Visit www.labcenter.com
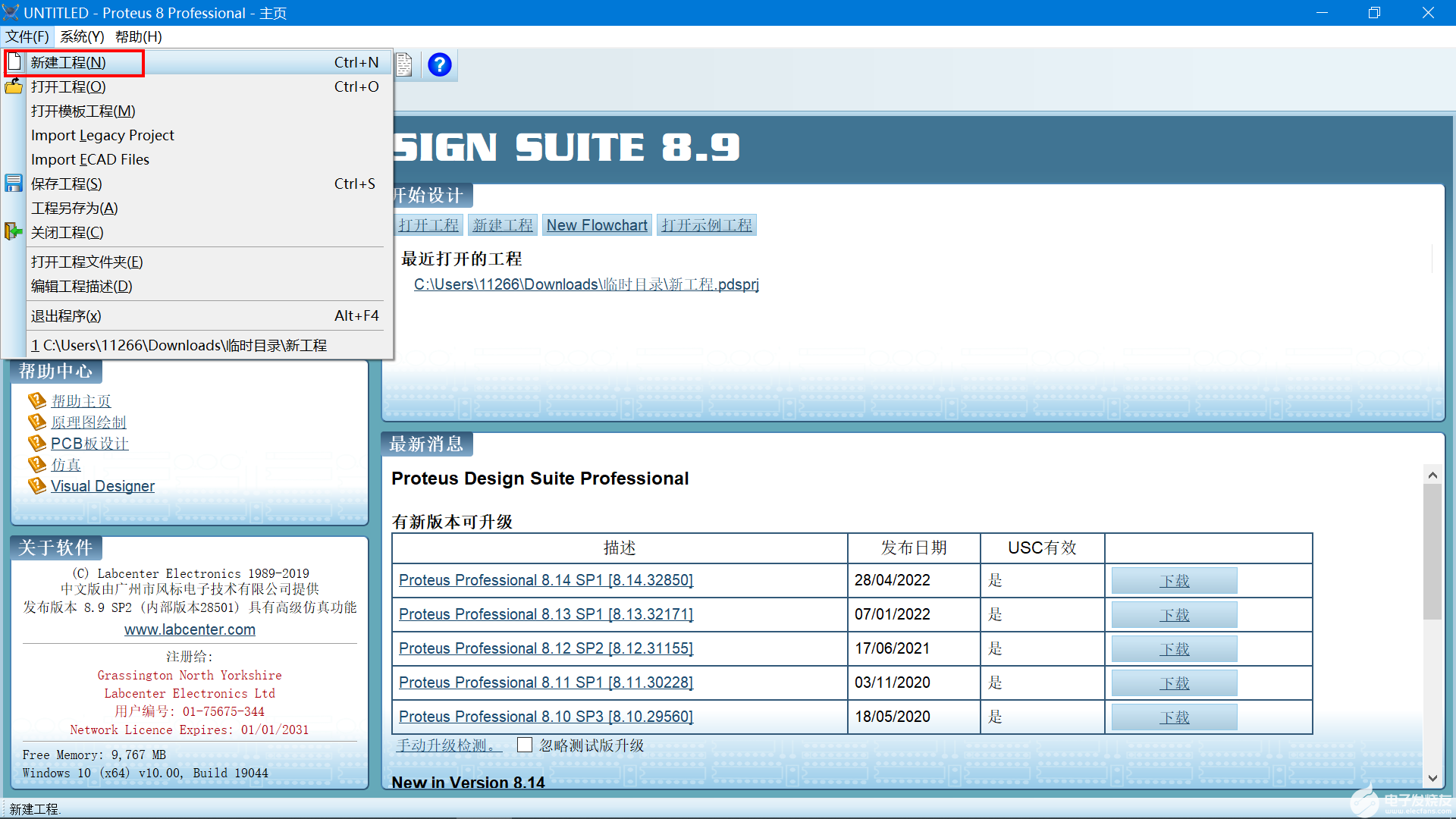 [189, 629]
